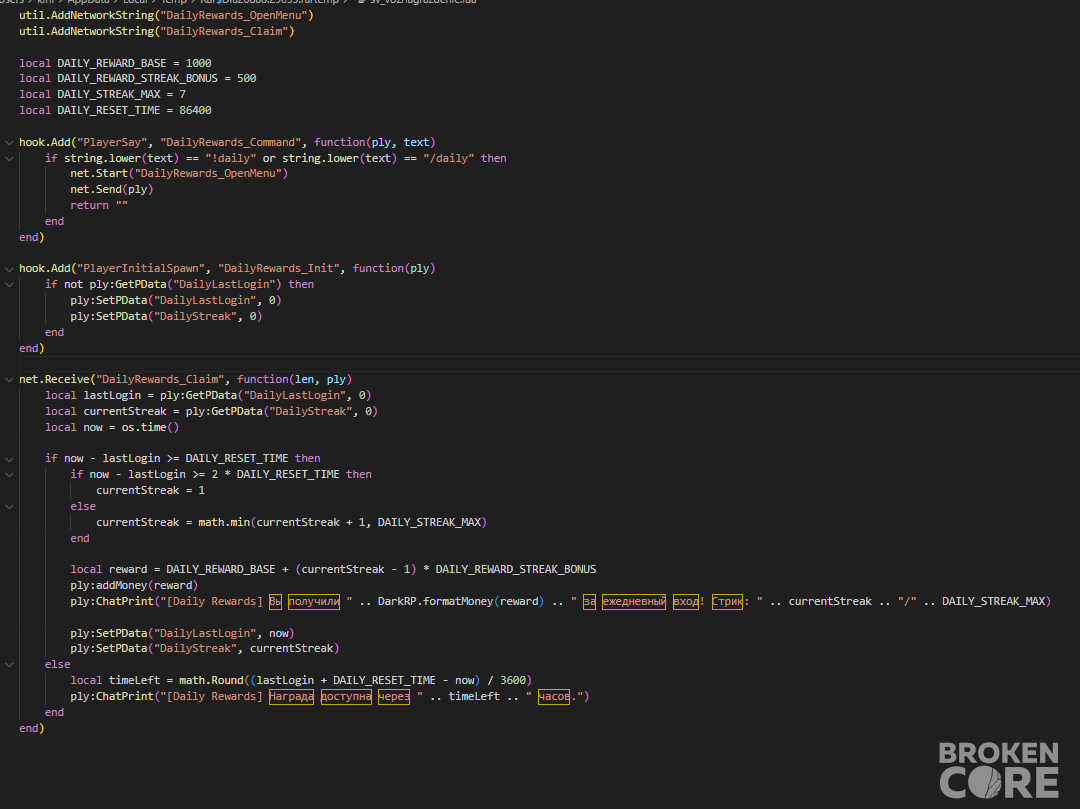The height and width of the screenshot is (809, 1080).
Task: Click the "currentStreak = 1" assignment
Action: pyautogui.click(x=150, y=490)
